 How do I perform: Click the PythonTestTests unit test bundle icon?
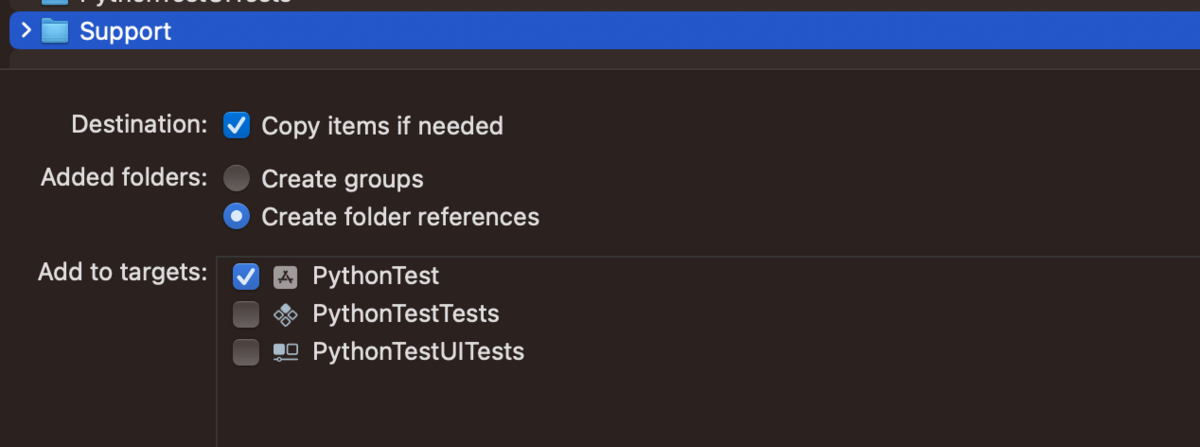point(286,315)
